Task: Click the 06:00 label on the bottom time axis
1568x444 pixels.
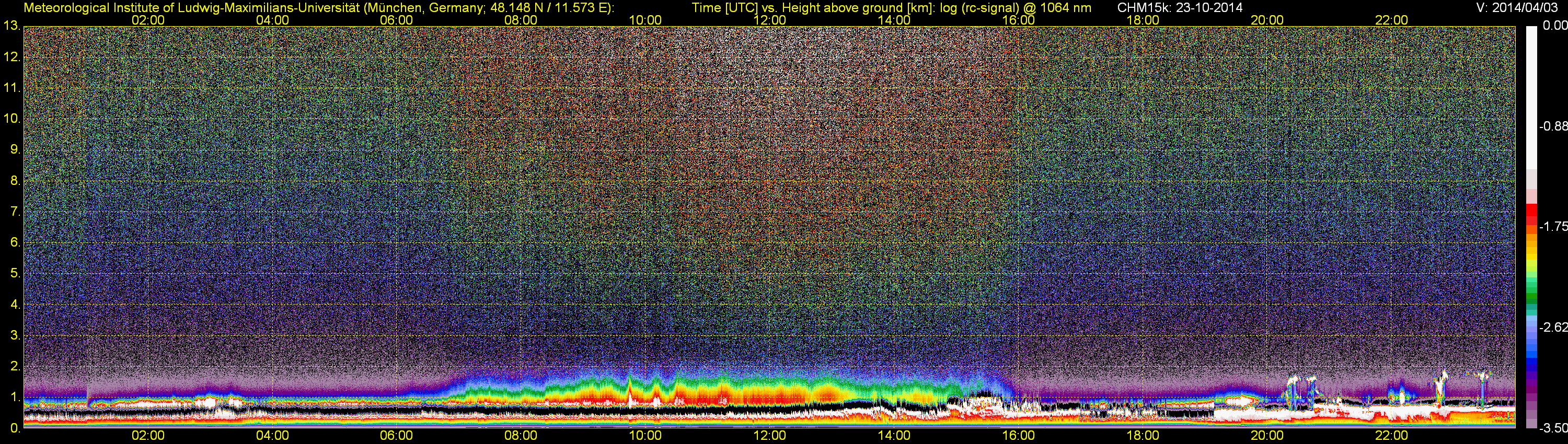Action: (396, 436)
